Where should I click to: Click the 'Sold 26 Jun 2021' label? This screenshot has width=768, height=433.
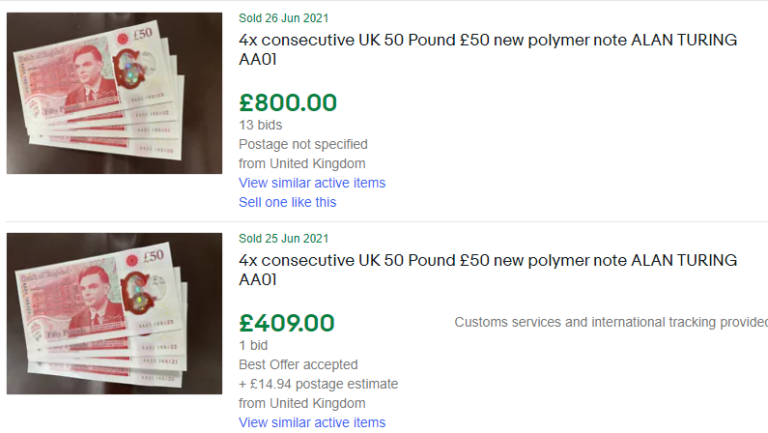[284, 18]
